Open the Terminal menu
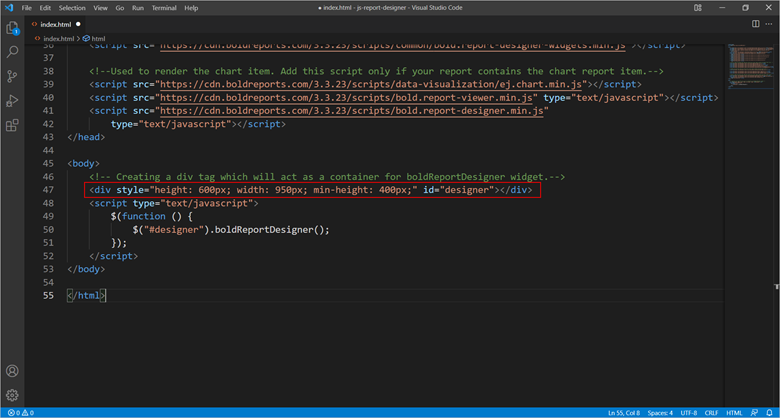Viewport: 780px width, 418px height. pos(164,8)
